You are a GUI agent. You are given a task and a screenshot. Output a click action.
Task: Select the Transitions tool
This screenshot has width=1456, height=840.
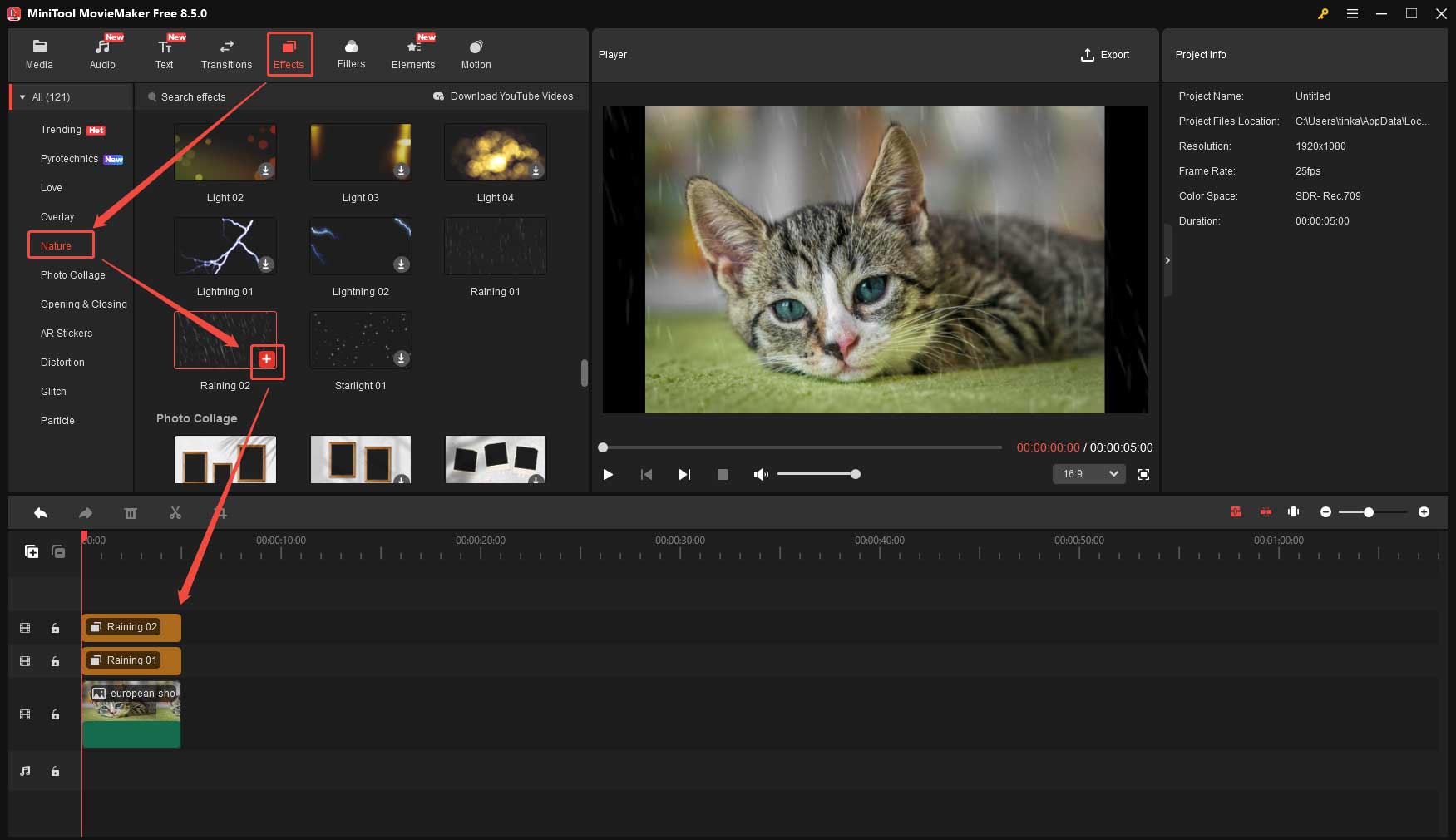tap(225, 53)
